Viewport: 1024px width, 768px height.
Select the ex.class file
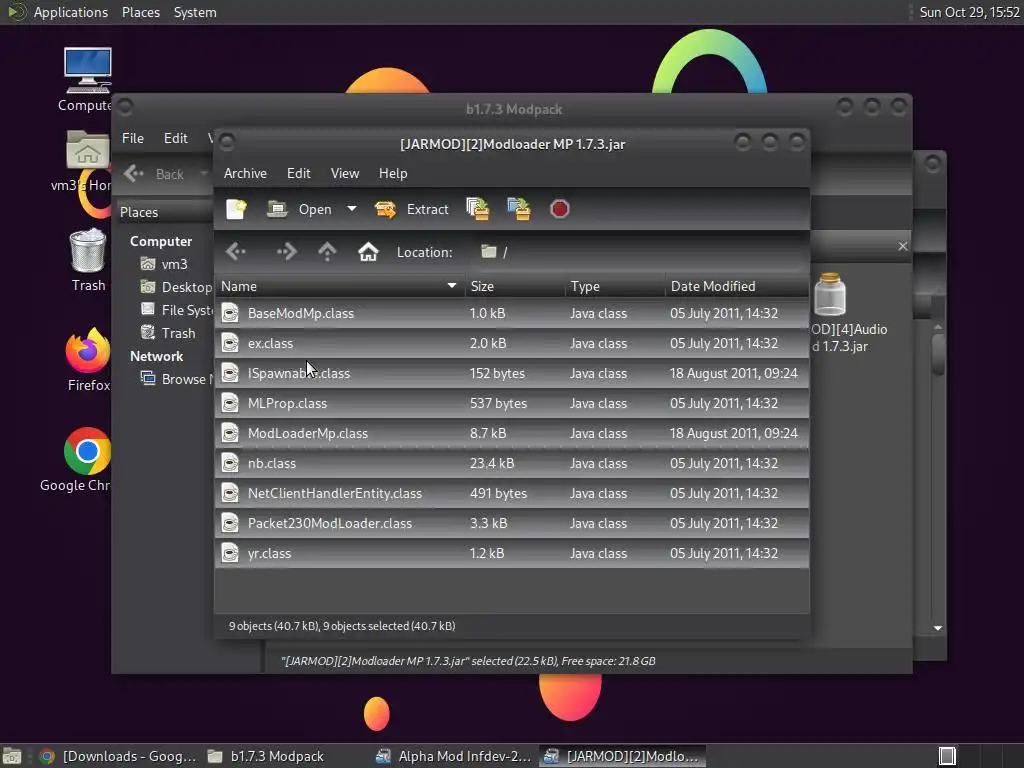(512, 344)
